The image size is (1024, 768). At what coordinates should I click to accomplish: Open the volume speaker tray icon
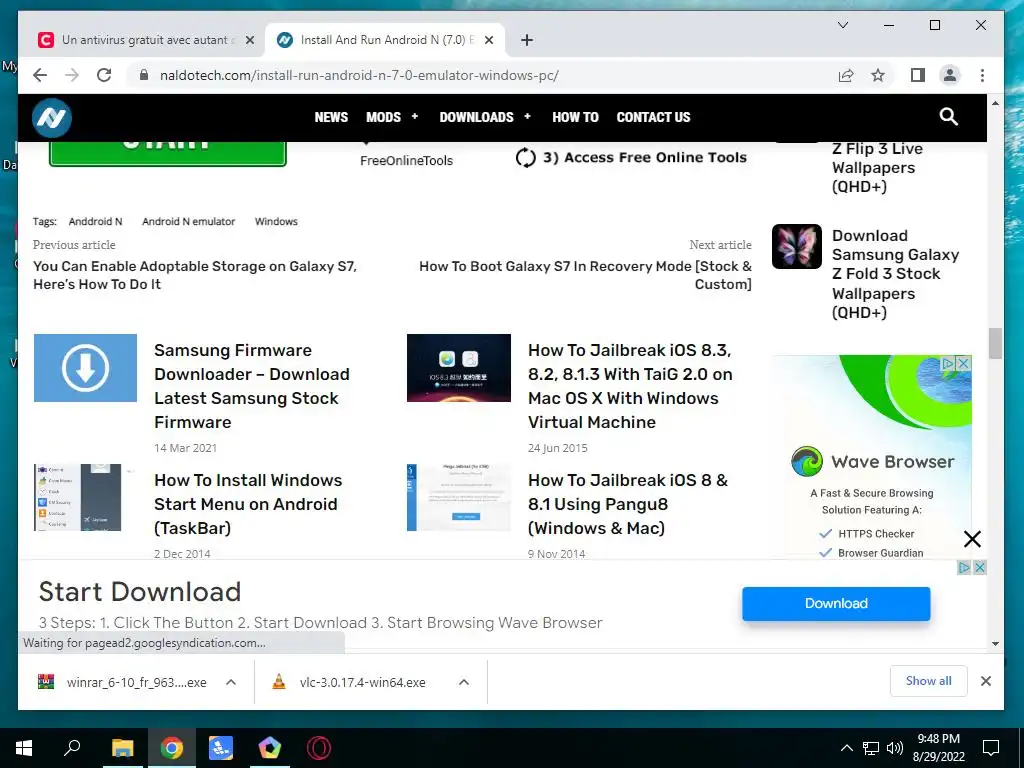point(895,748)
